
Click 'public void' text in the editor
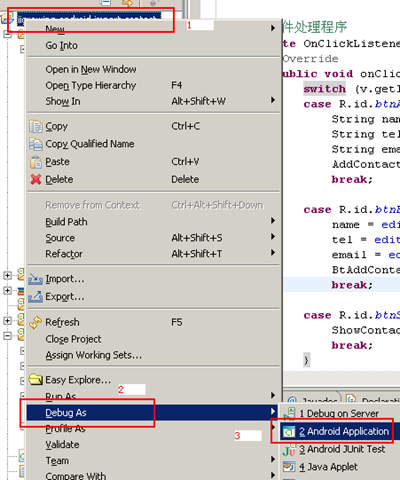[x=318, y=74]
